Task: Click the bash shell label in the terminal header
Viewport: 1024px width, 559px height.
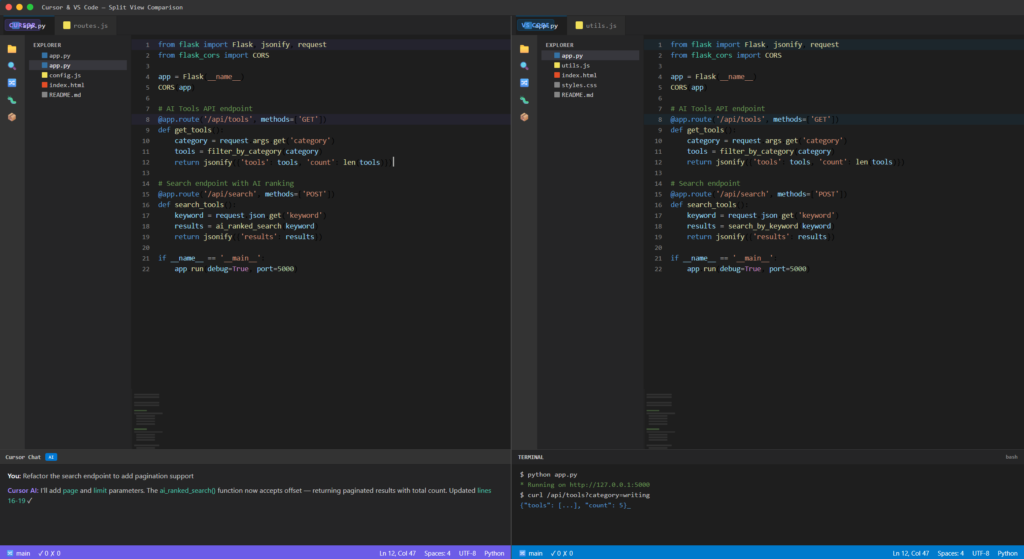Action: pyautogui.click(x=1011, y=457)
